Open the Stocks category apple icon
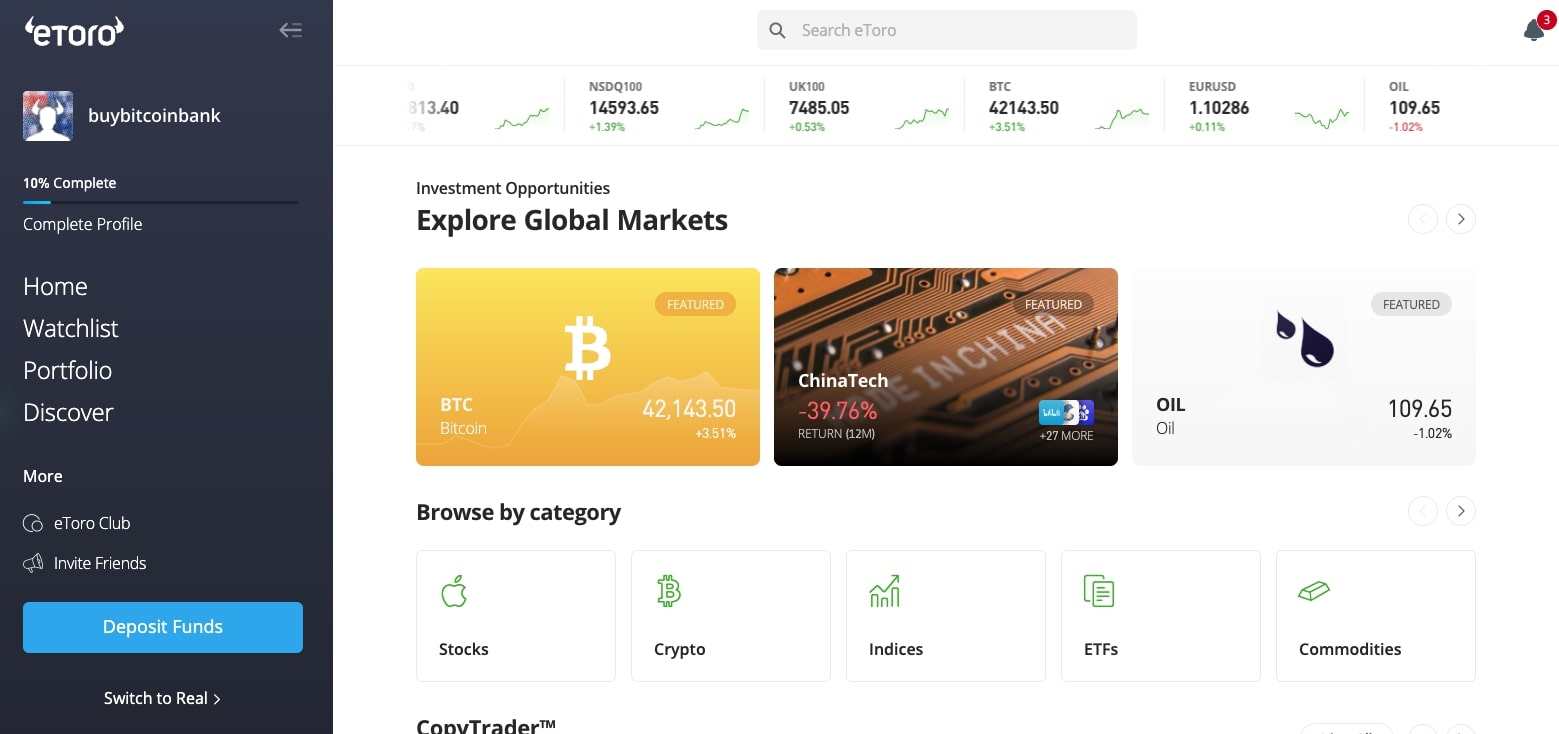The height and width of the screenshot is (734, 1559). click(x=454, y=592)
